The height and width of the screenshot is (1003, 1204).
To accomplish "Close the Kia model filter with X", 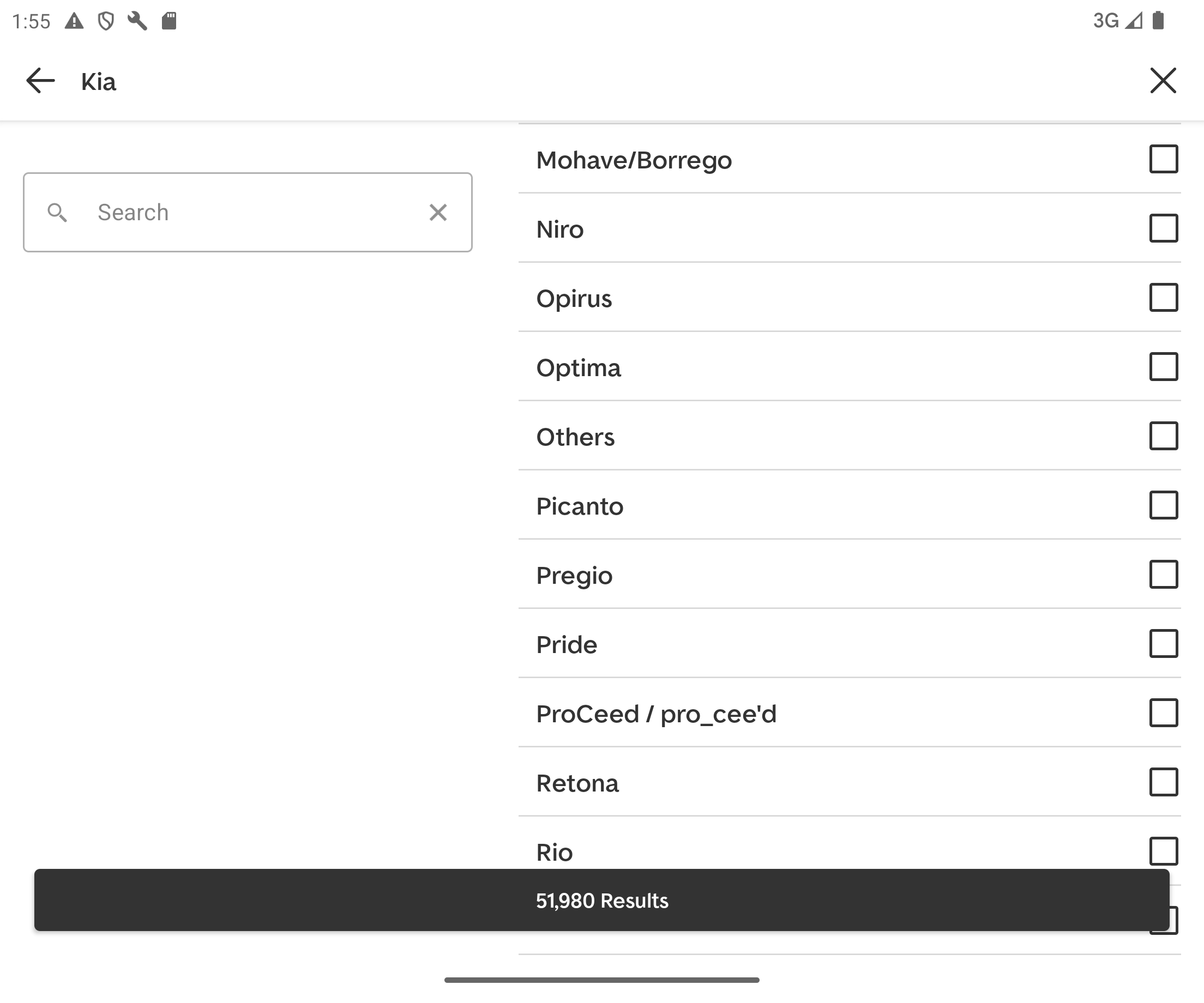I will [1163, 80].
